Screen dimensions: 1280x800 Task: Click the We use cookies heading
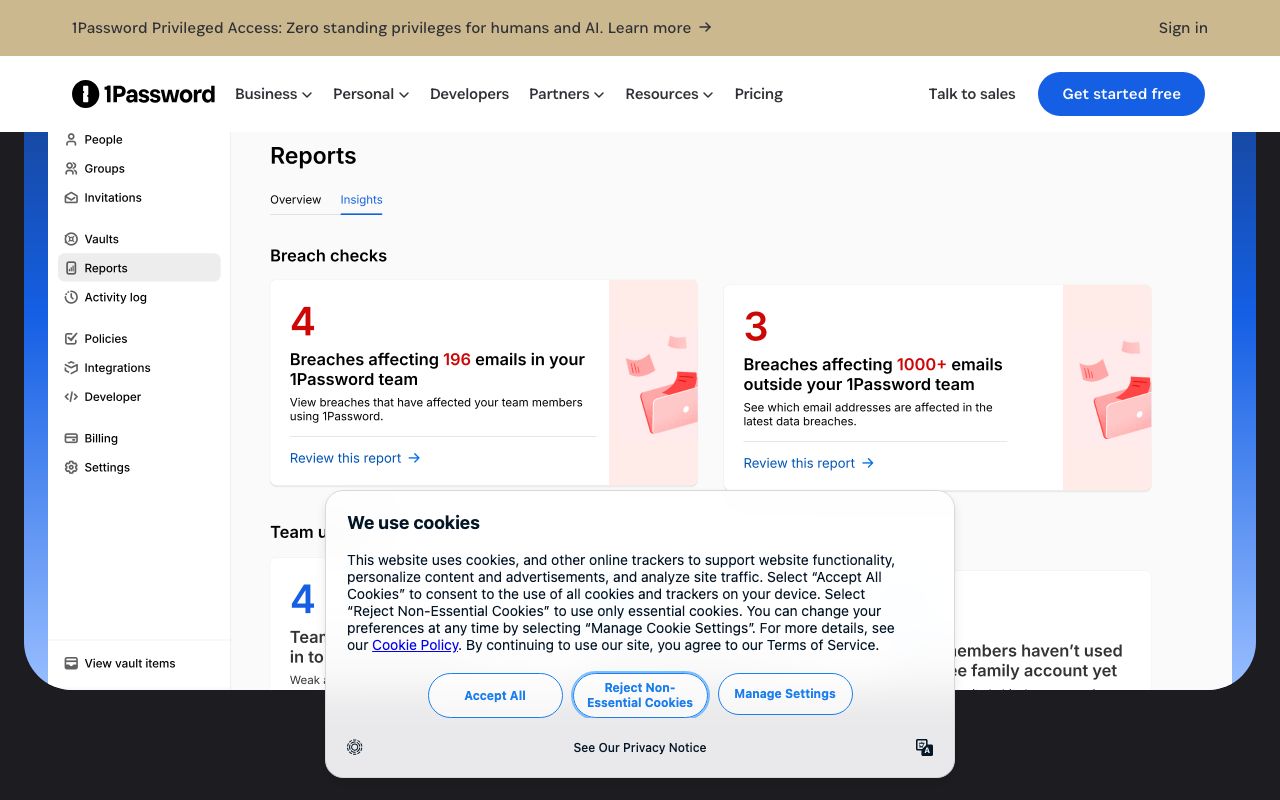413,523
